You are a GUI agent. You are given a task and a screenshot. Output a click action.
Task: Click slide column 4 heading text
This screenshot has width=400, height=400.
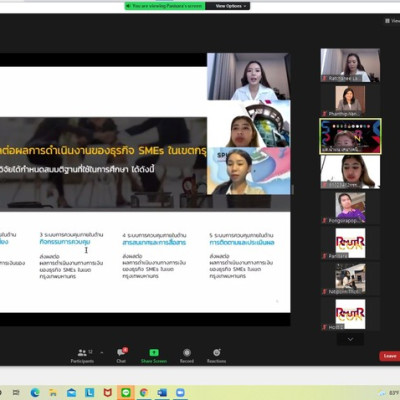[x=154, y=242]
